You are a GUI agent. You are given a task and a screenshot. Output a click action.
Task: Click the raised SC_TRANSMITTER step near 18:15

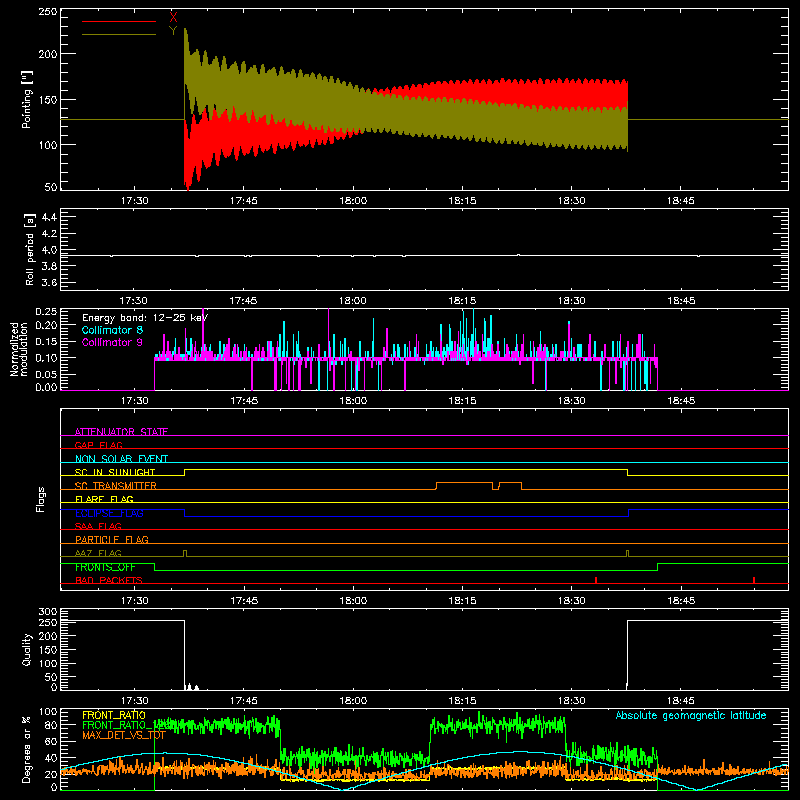pyautogui.click(x=464, y=482)
